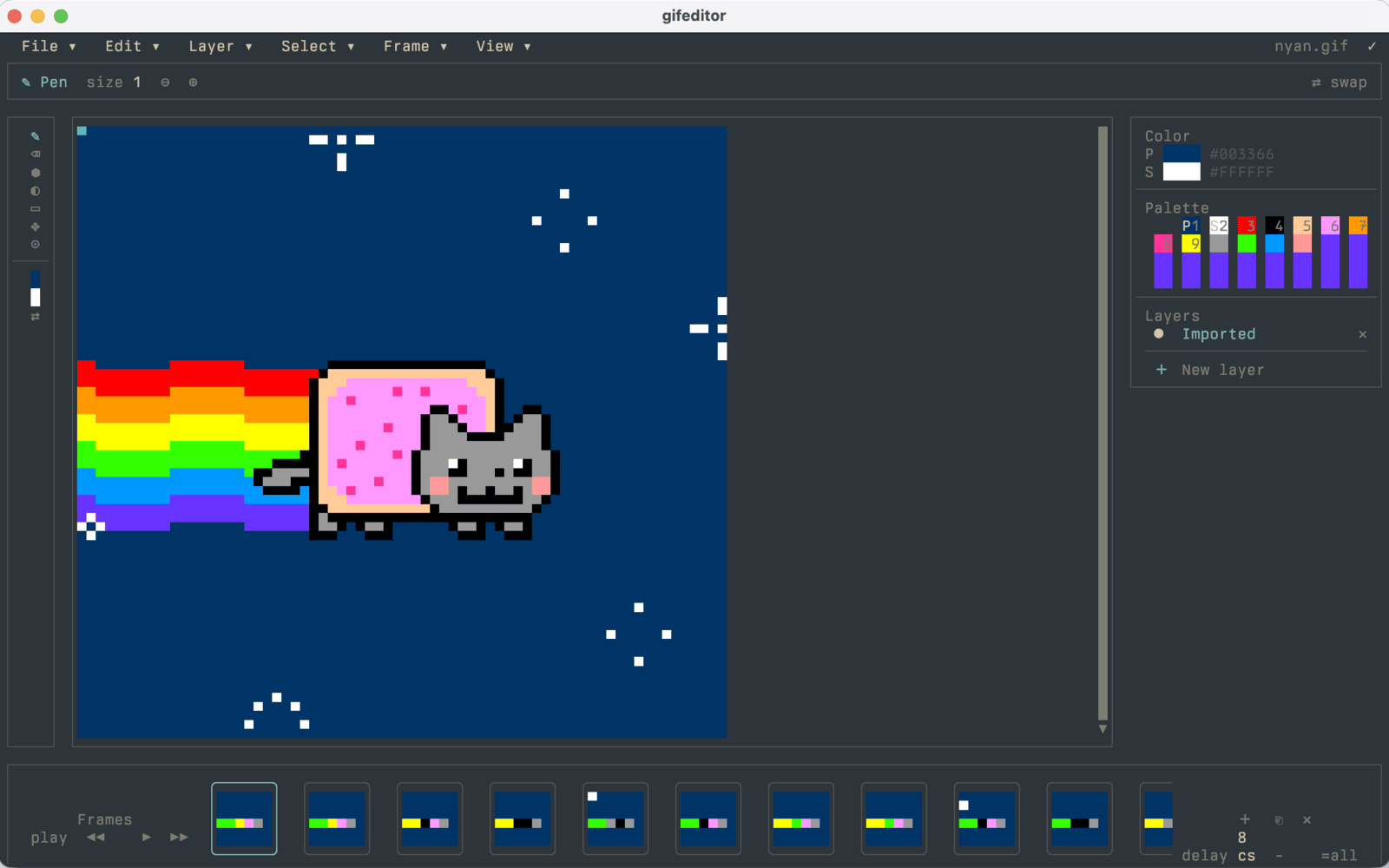The width and height of the screenshot is (1389, 868).
Task: Pick black palette color 4
Action: (1274, 226)
